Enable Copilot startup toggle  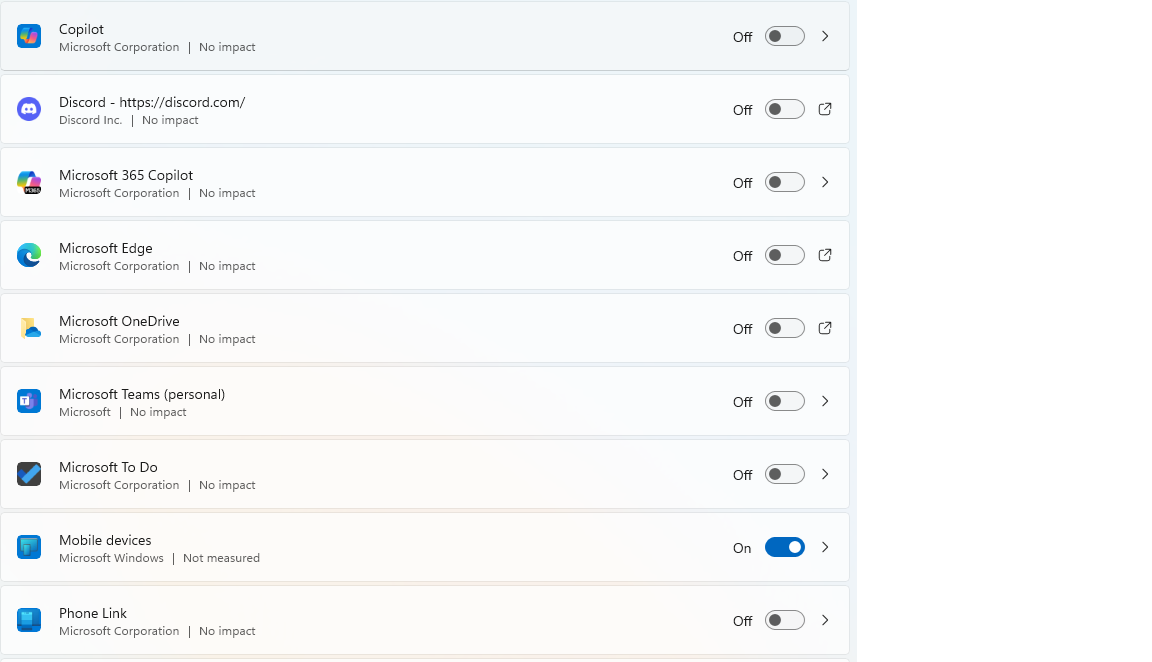pyautogui.click(x=784, y=37)
